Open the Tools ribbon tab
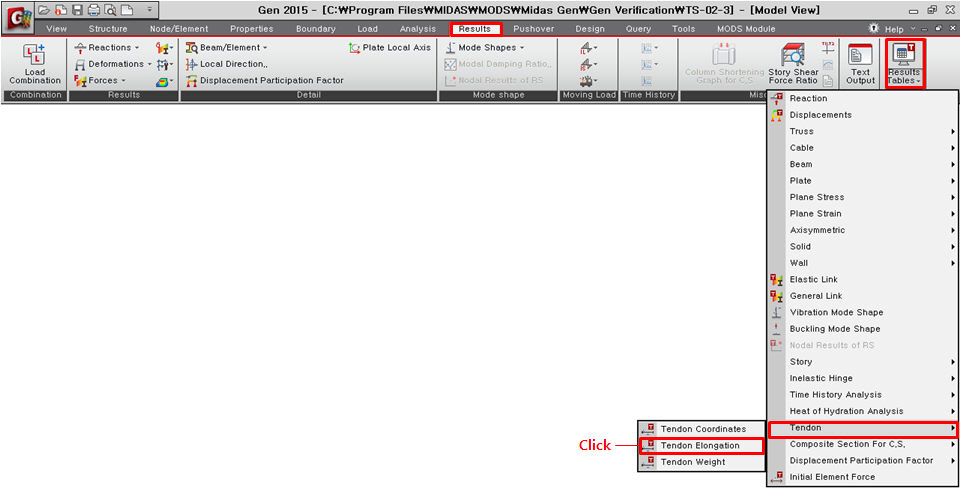 coord(683,29)
